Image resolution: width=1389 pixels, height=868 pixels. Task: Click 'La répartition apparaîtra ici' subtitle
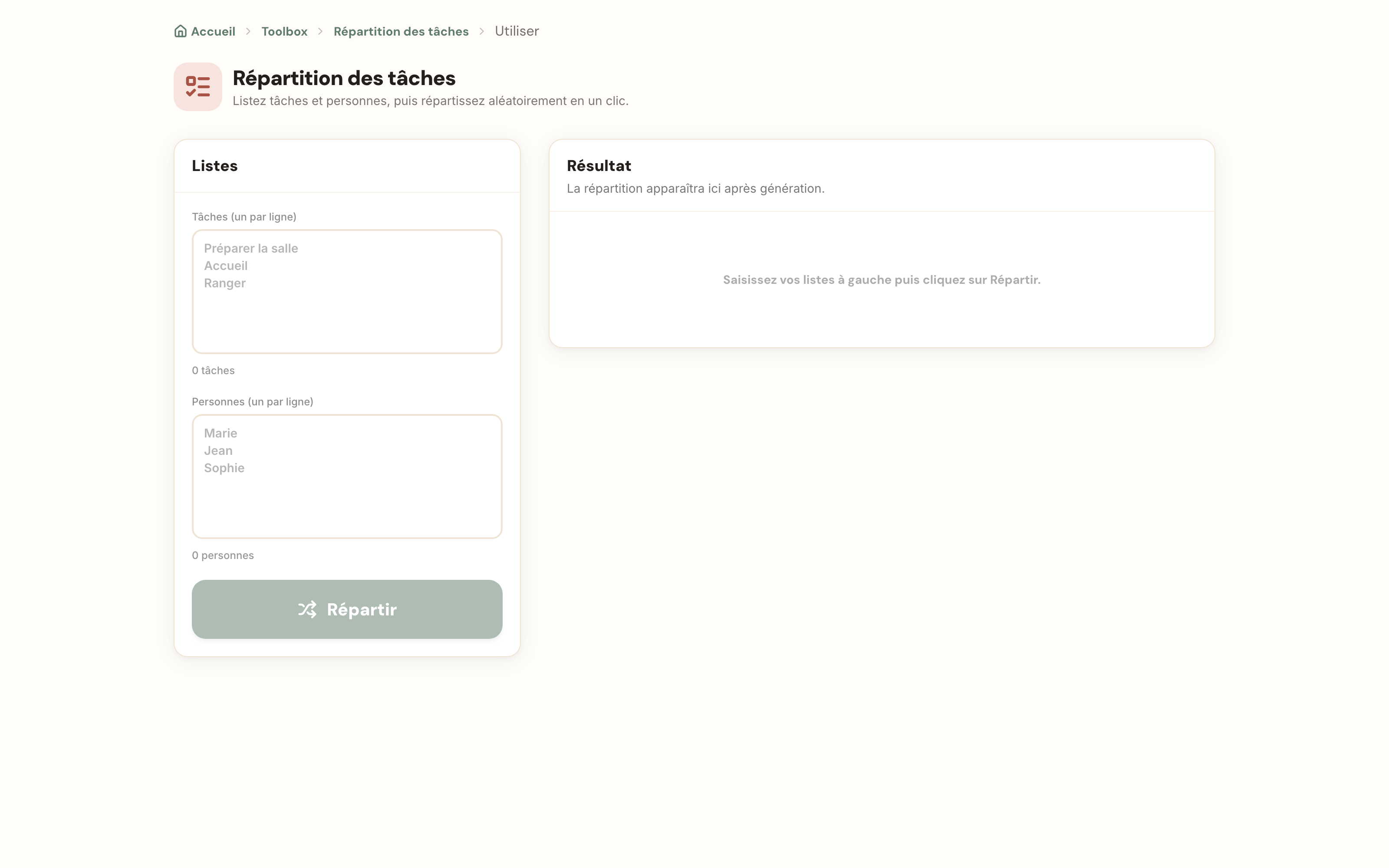tap(696, 188)
